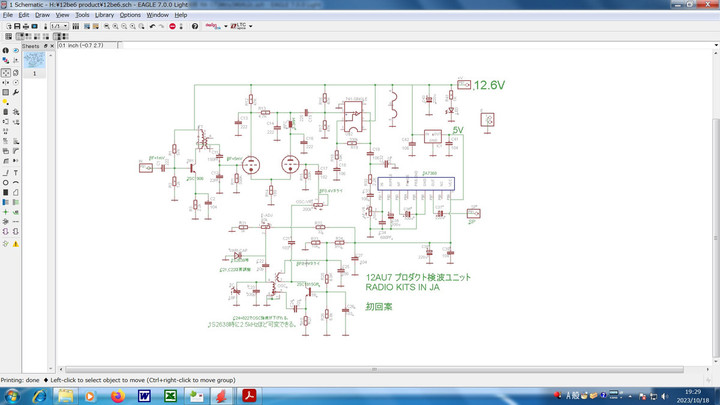Open the Tools menu
The image size is (720, 405).
(x=82, y=15)
